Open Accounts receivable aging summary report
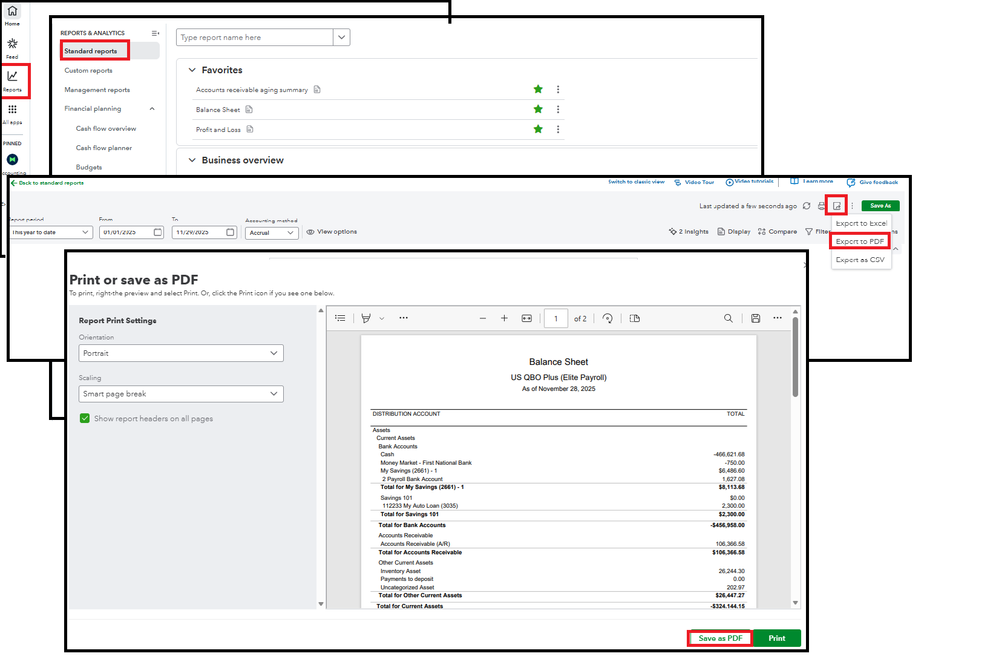The width and height of the screenshot is (999, 656). [251, 90]
